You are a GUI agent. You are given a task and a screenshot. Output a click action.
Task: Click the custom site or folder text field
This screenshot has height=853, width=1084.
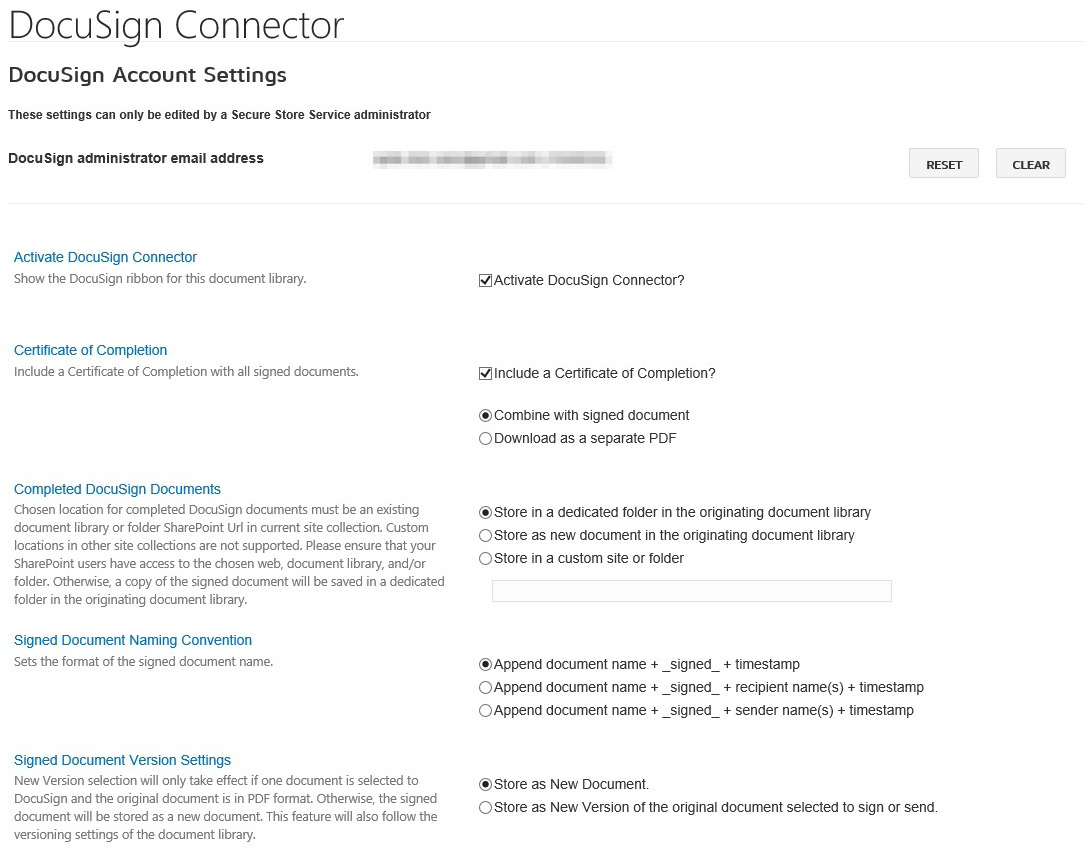[x=690, y=590]
